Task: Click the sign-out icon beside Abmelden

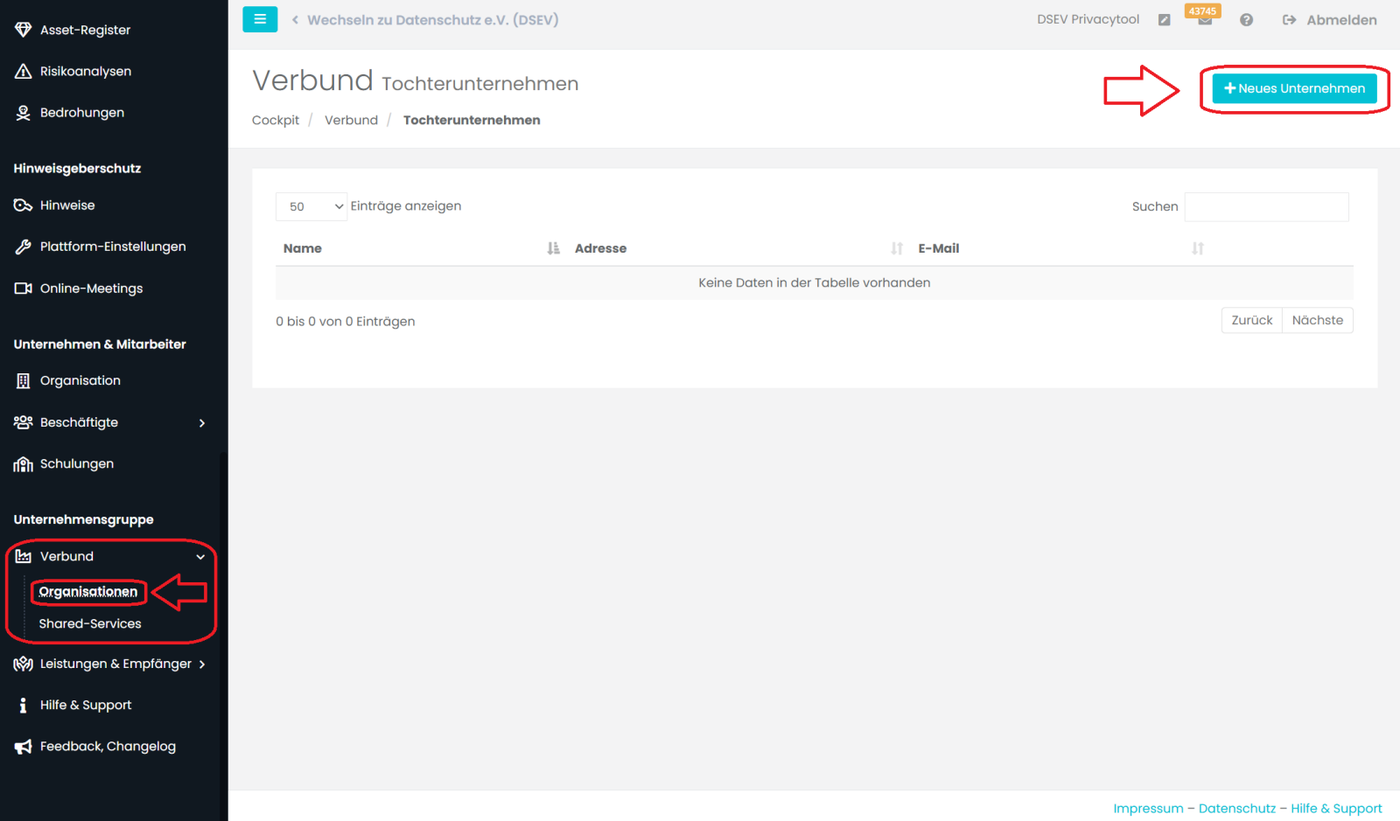Action: coord(1290,20)
